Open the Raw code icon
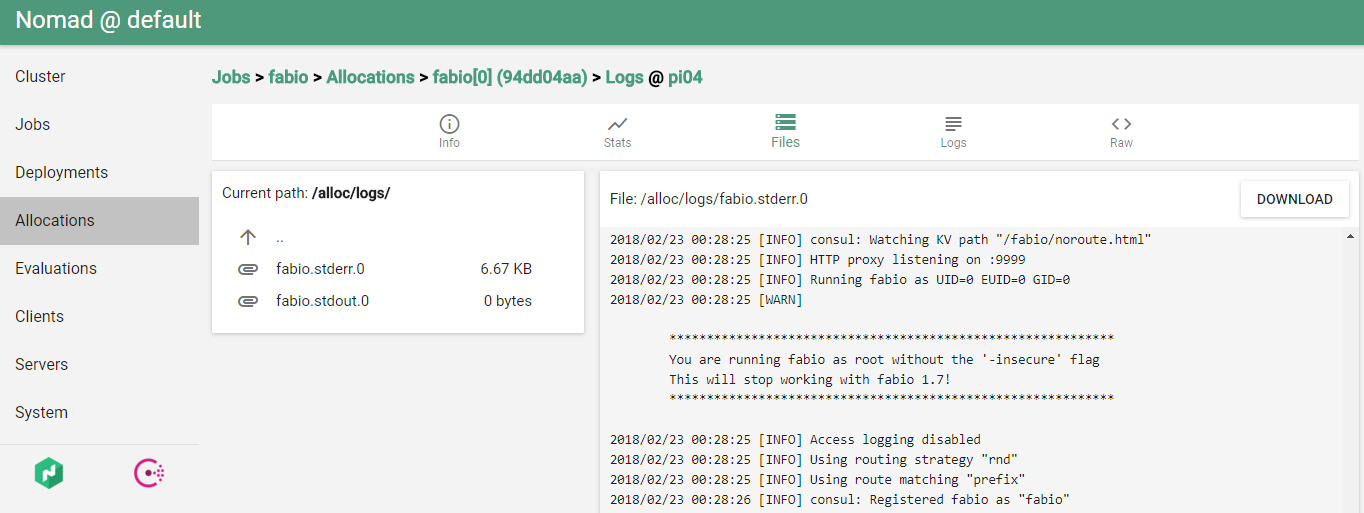The image size is (1364, 513). click(x=1121, y=124)
